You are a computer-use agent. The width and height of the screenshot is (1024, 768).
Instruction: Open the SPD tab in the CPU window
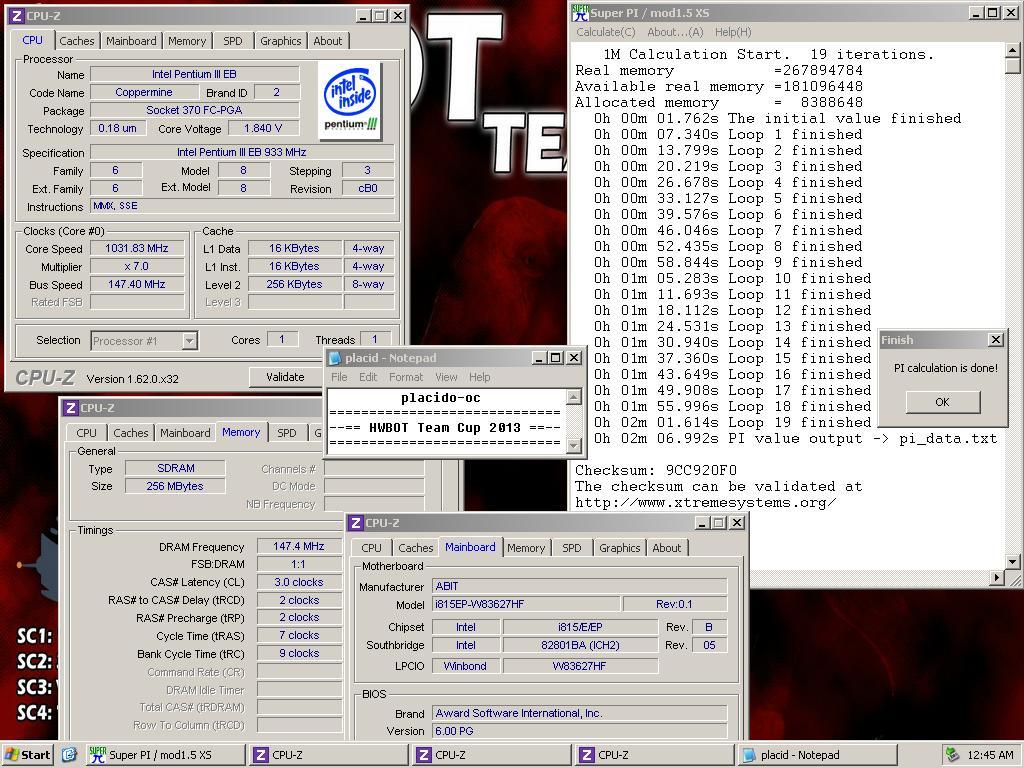232,40
